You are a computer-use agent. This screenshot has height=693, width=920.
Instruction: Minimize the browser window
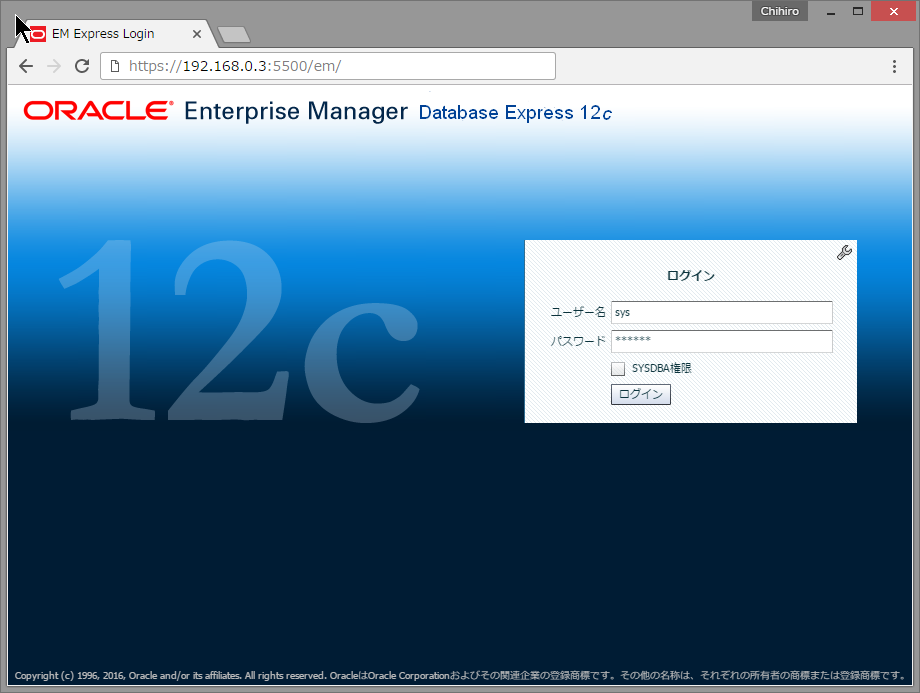831,12
